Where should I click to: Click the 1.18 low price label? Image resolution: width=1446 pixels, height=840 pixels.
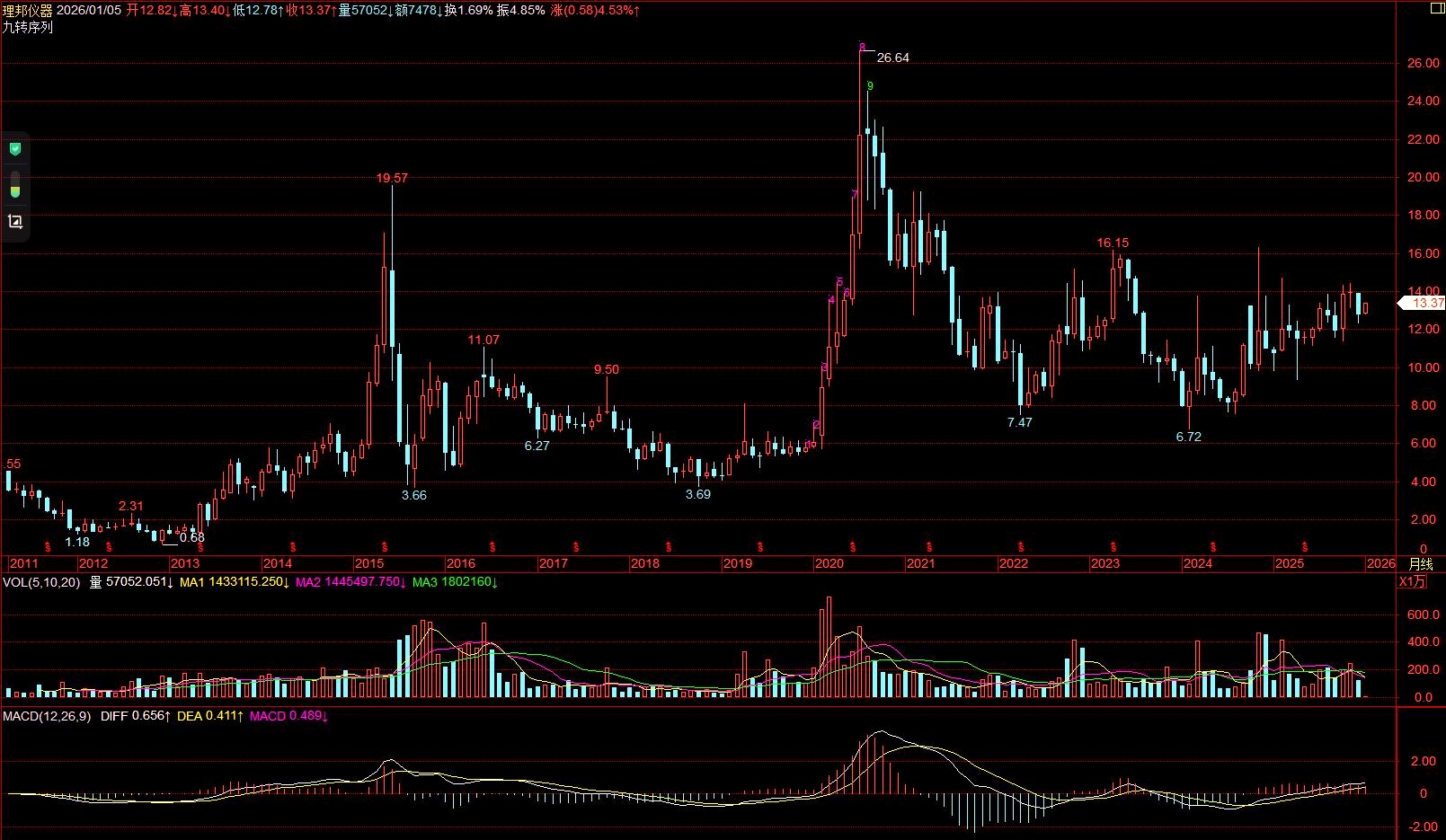pos(77,542)
